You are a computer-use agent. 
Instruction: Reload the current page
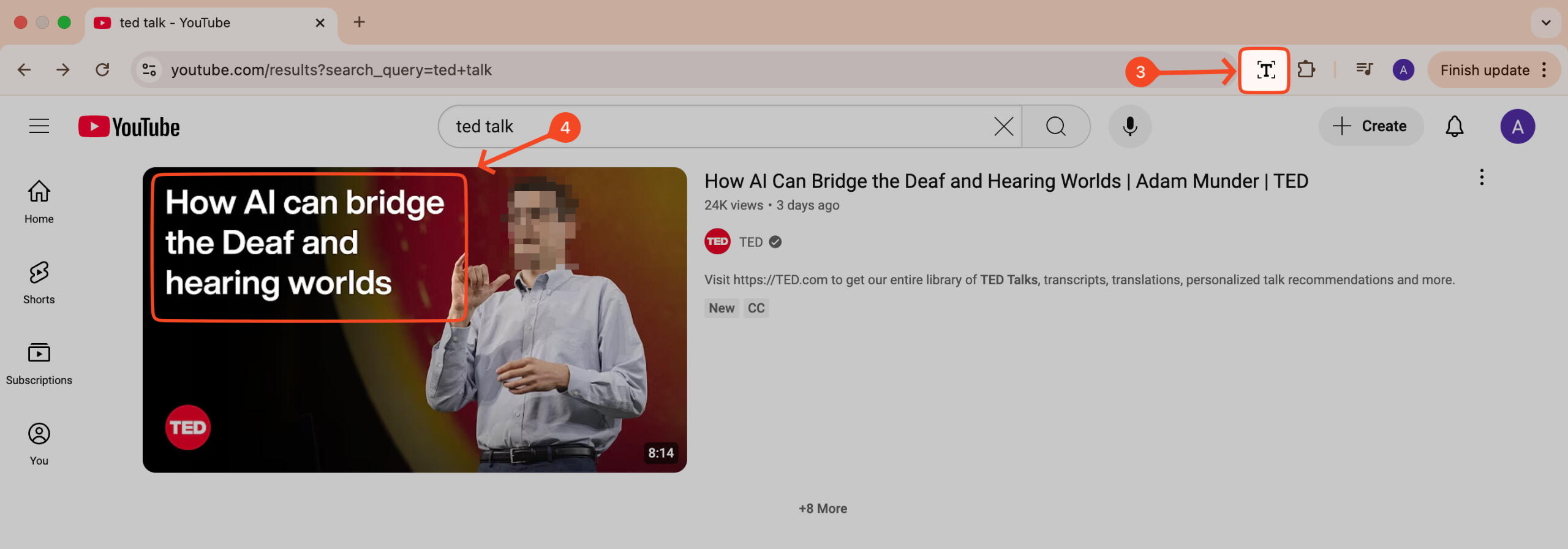pyautogui.click(x=102, y=70)
